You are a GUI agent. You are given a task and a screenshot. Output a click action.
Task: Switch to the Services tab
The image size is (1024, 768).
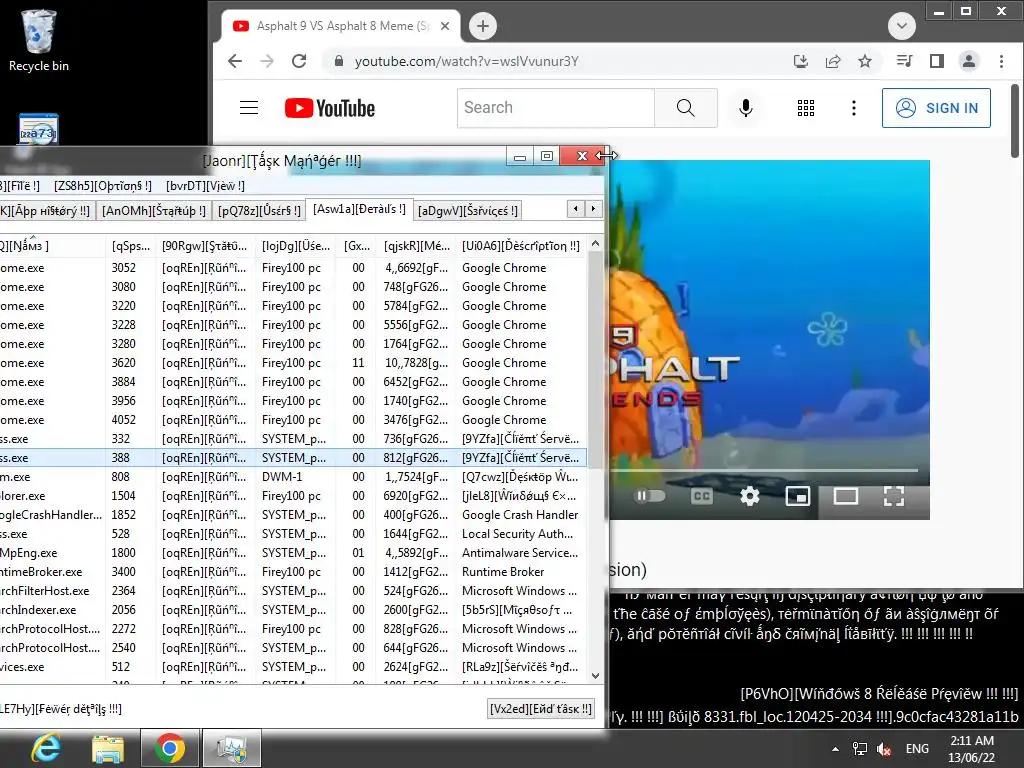[x=468, y=210]
